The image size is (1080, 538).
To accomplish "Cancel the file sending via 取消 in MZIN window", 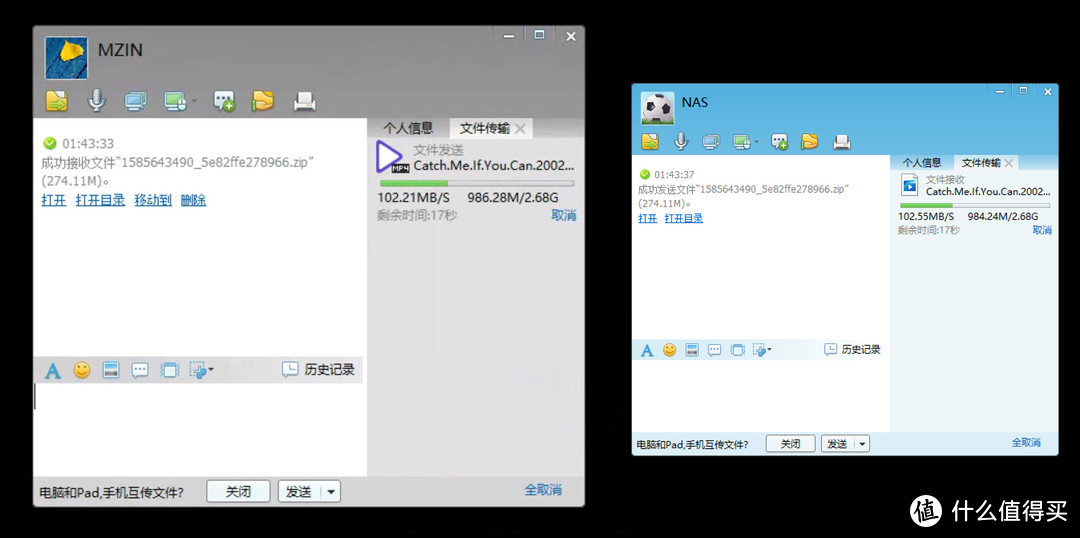I will (x=563, y=215).
